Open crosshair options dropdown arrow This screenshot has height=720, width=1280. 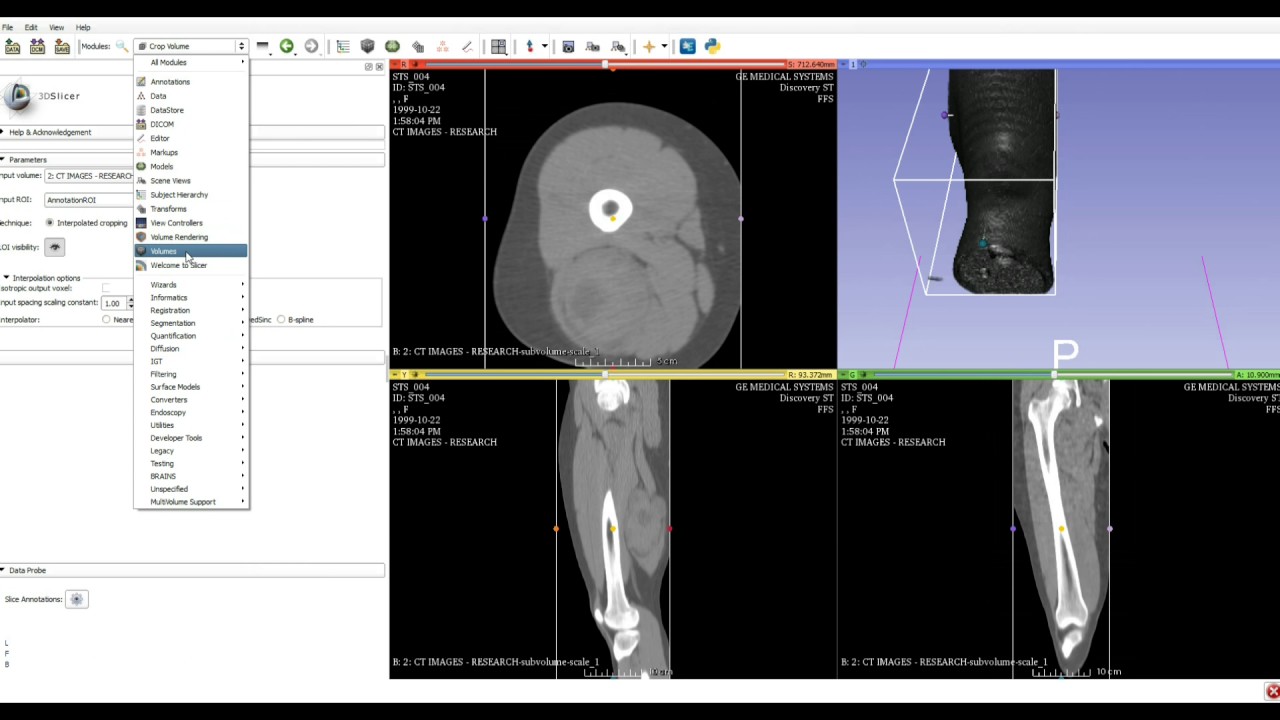[x=664, y=46]
